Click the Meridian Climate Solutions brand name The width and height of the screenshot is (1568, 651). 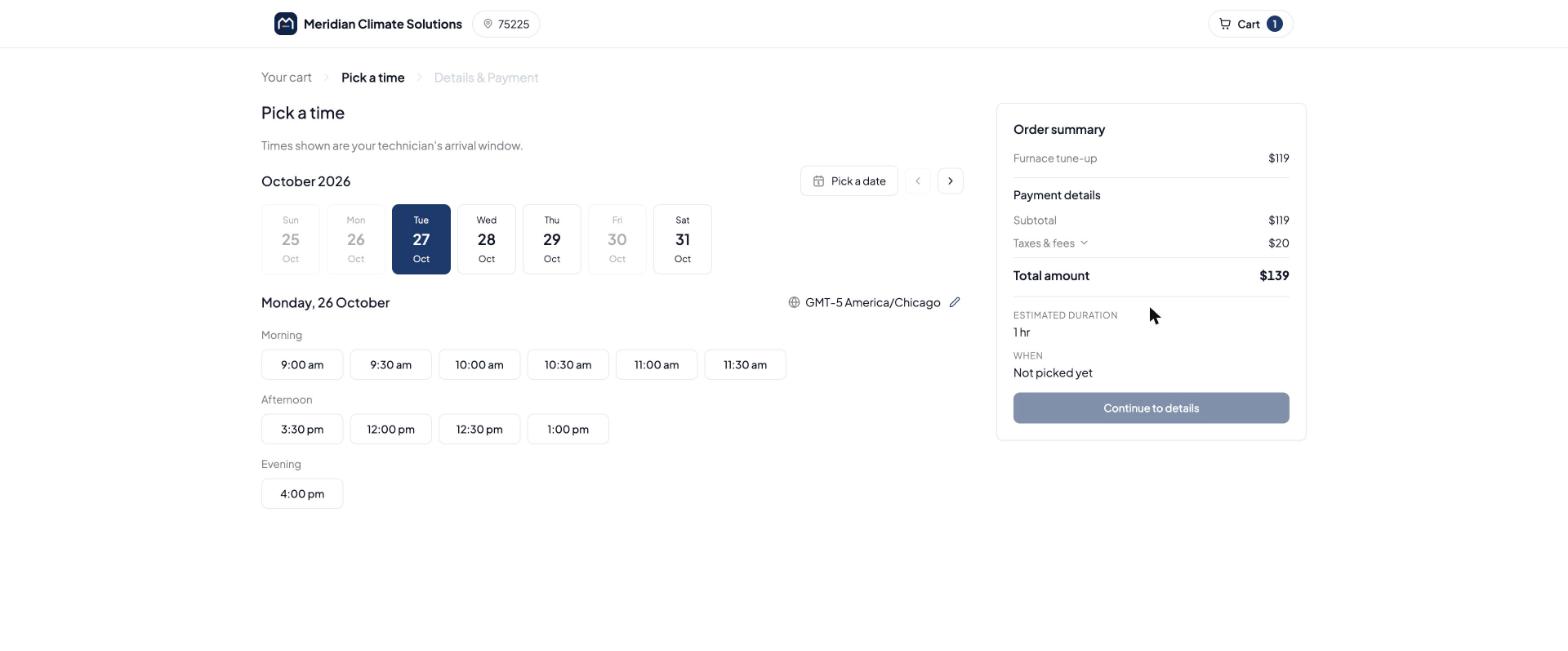[x=383, y=24]
